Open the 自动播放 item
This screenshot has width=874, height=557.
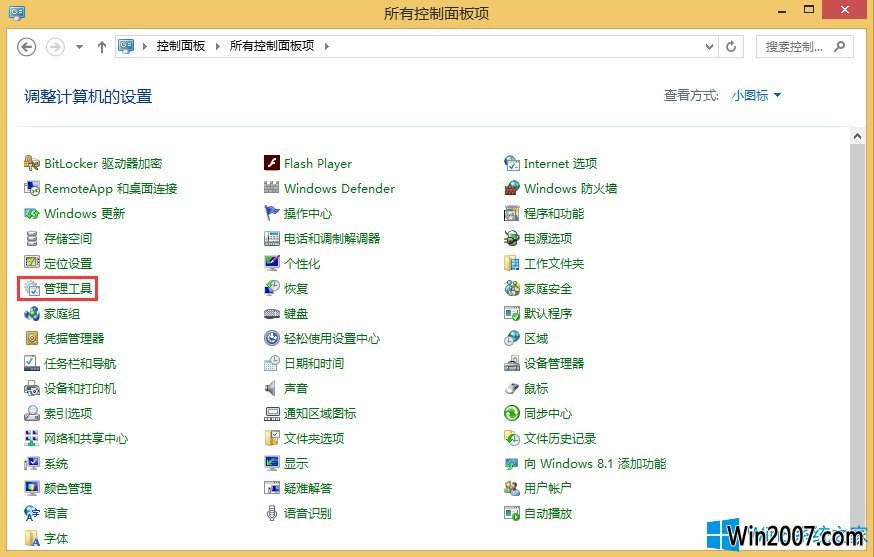pos(538,513)
